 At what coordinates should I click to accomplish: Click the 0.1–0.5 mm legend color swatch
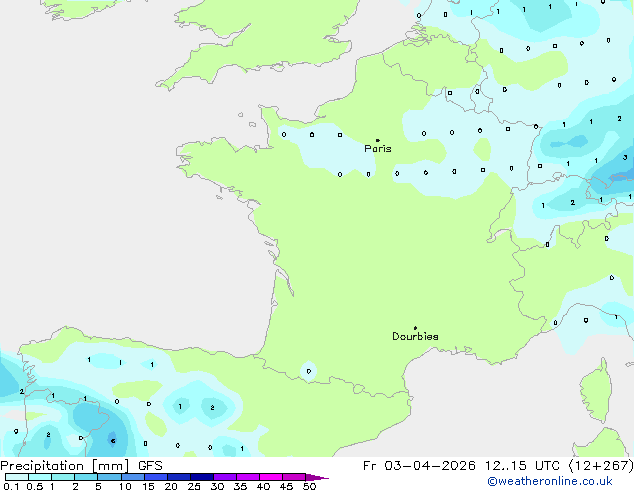point(17,477)
